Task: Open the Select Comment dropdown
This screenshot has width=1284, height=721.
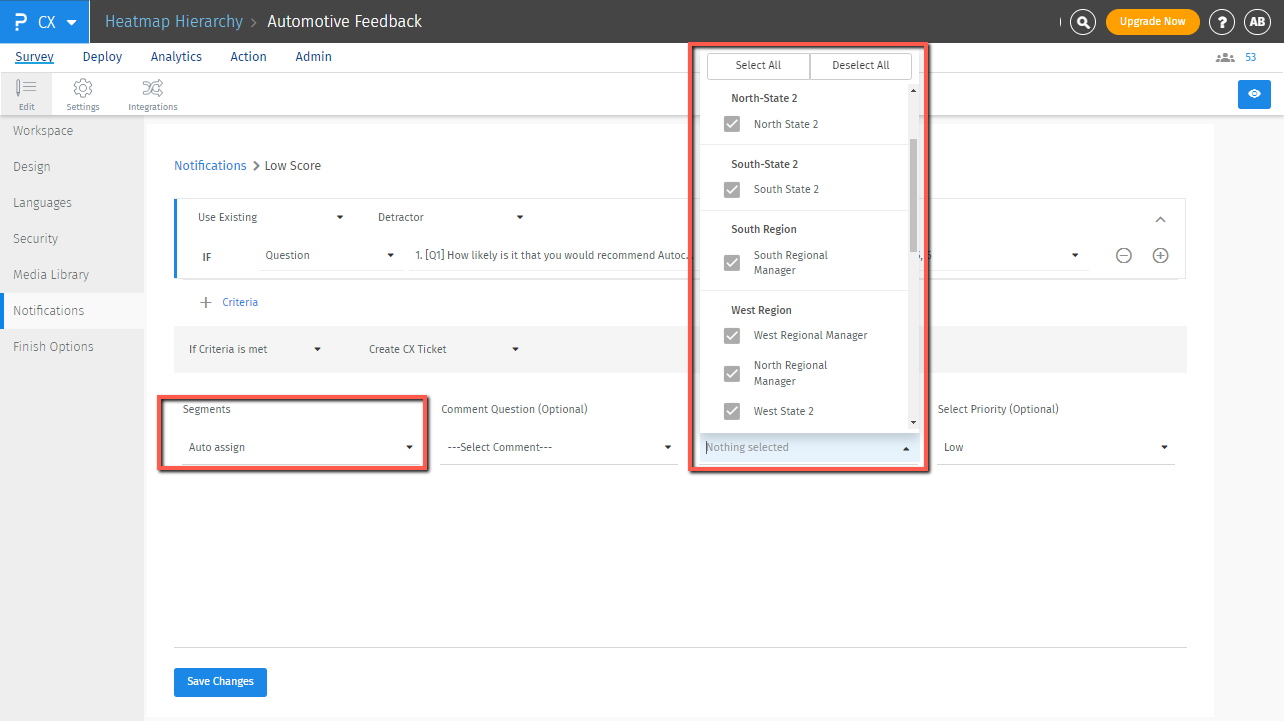Action: [x=559, y=447]
